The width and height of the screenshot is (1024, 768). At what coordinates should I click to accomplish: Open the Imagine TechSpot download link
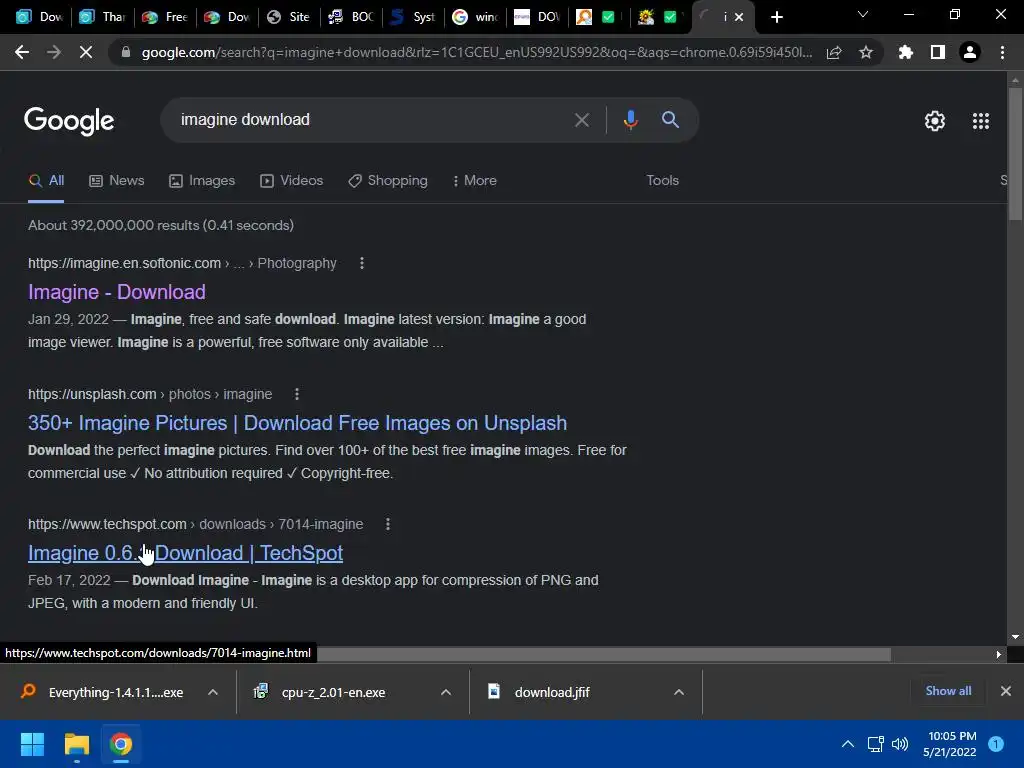(x=185, y=553)
